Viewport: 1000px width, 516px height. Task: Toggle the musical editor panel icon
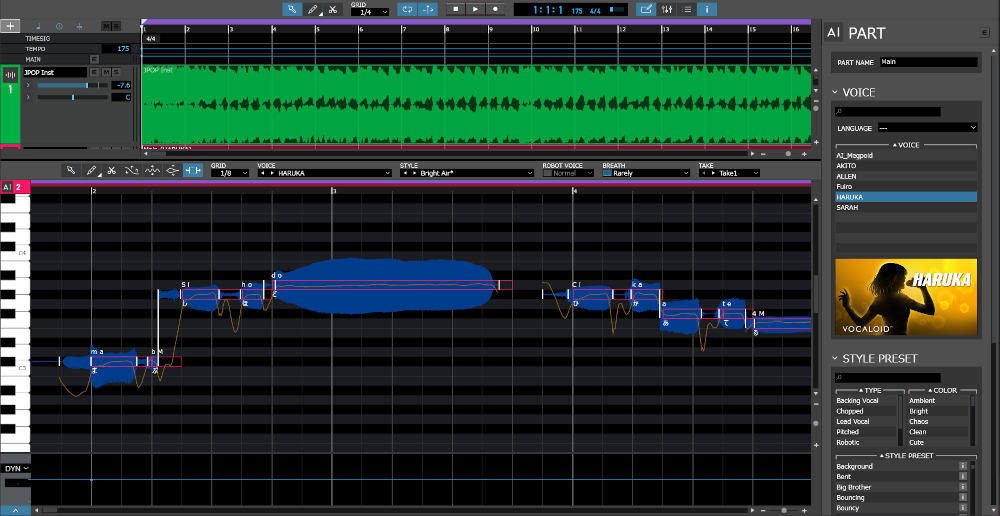tap(646, 10)
